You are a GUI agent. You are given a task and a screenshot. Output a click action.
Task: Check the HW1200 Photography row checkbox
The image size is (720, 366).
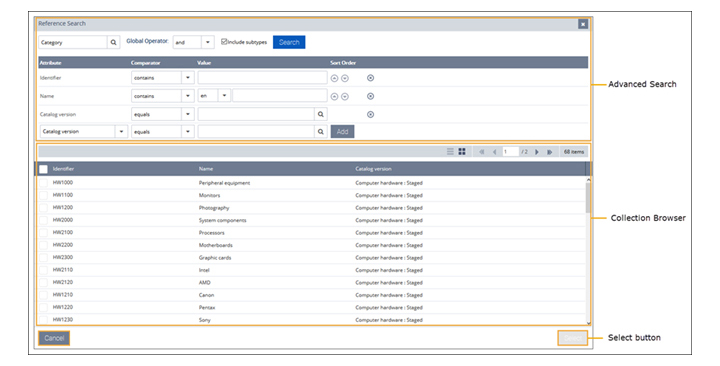coord(43,208)
